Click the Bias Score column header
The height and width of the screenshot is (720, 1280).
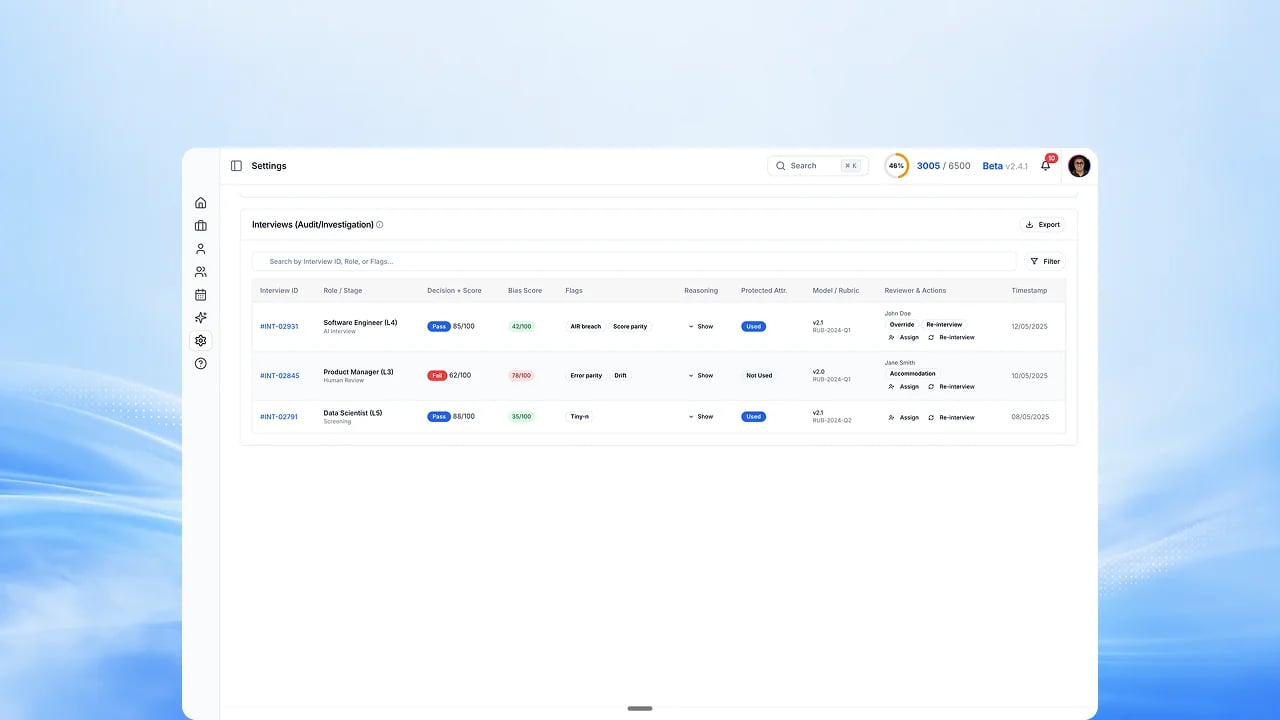click(525, 291)
